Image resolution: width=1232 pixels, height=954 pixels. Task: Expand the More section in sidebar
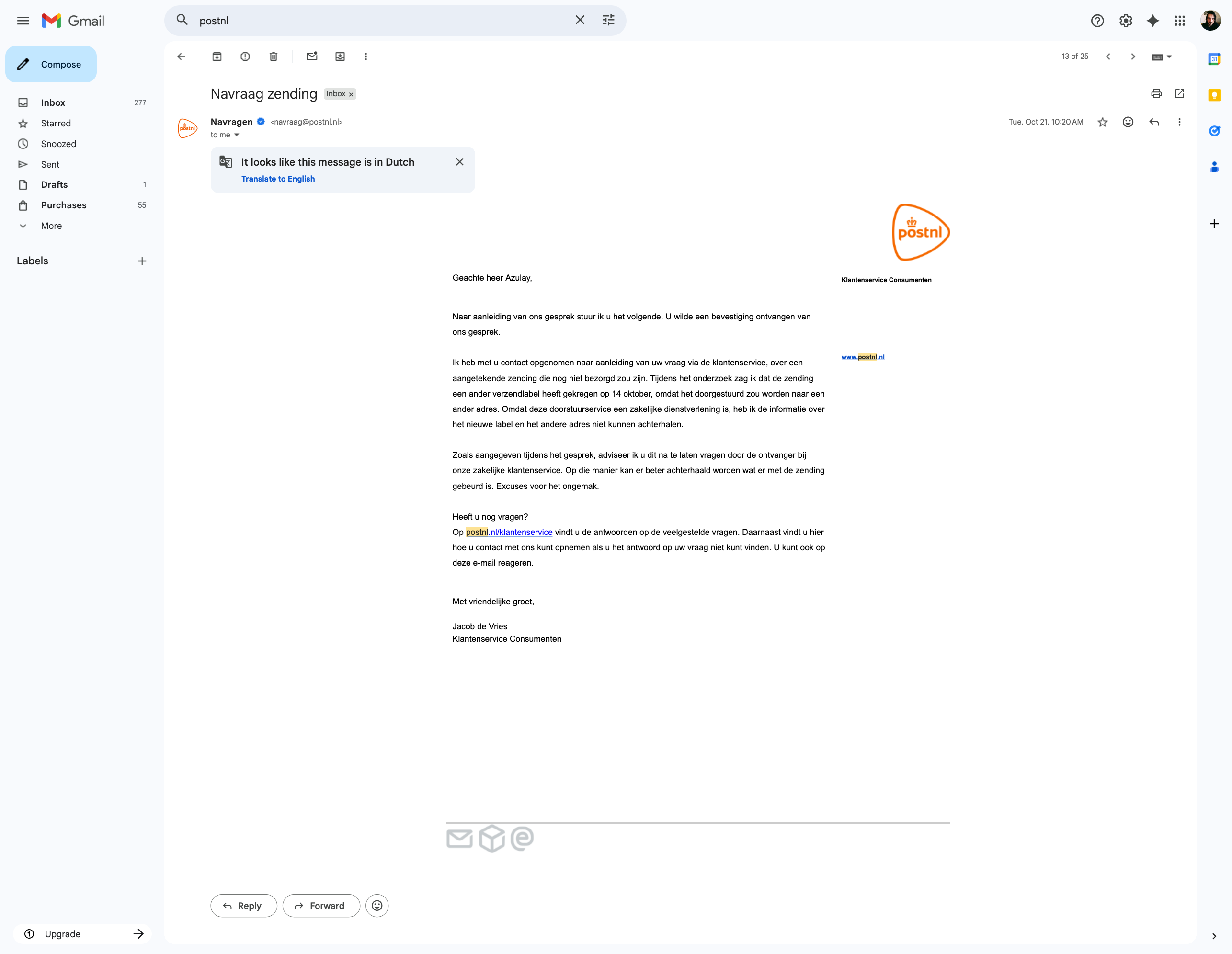(x=51, y=226)
